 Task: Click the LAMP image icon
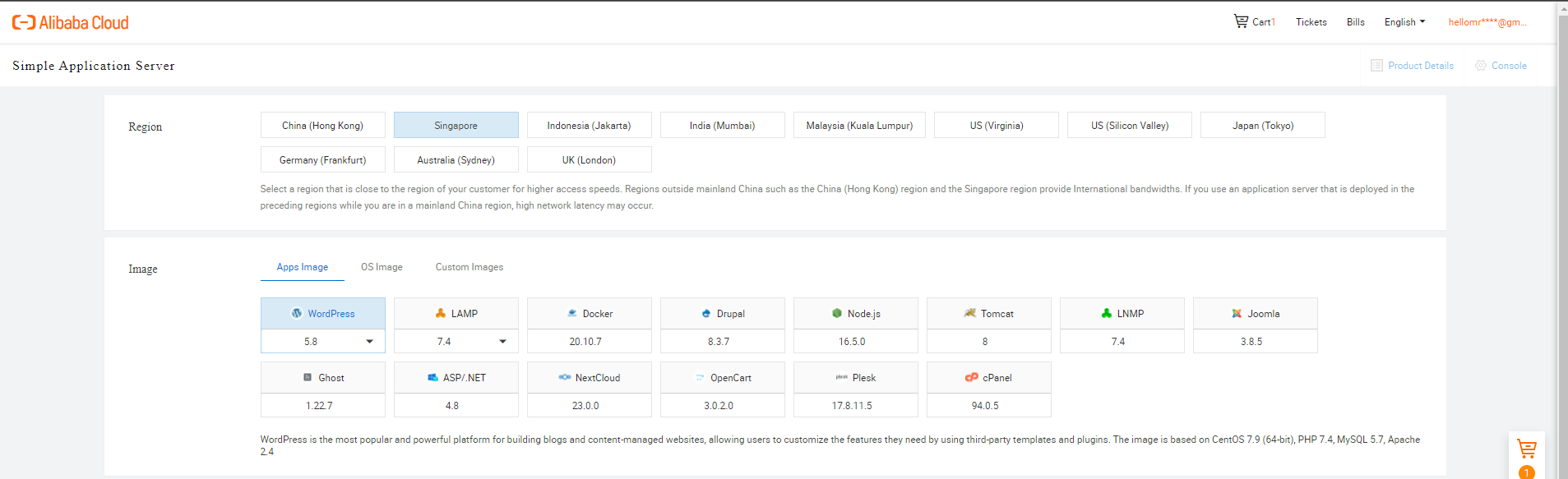[x=441, y=313]
